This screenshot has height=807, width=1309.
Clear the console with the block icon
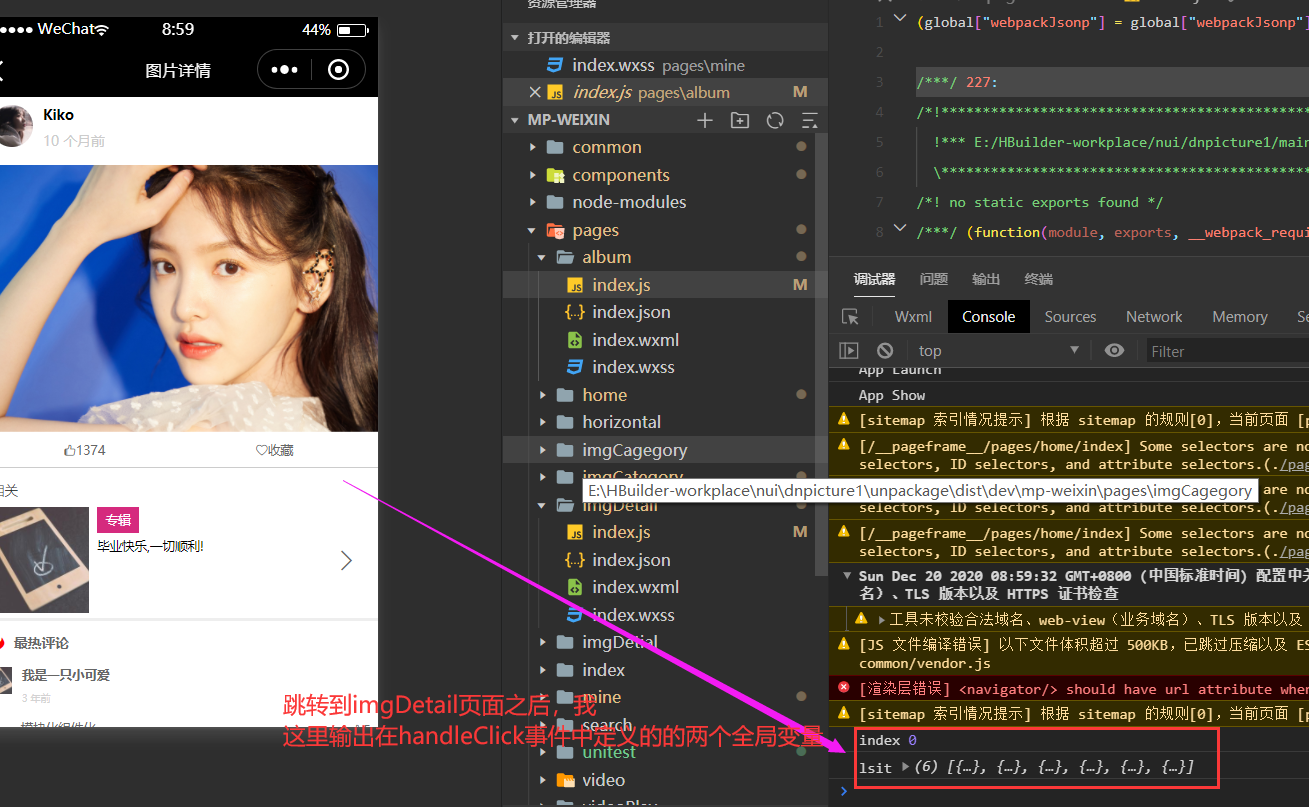point(885,351)
